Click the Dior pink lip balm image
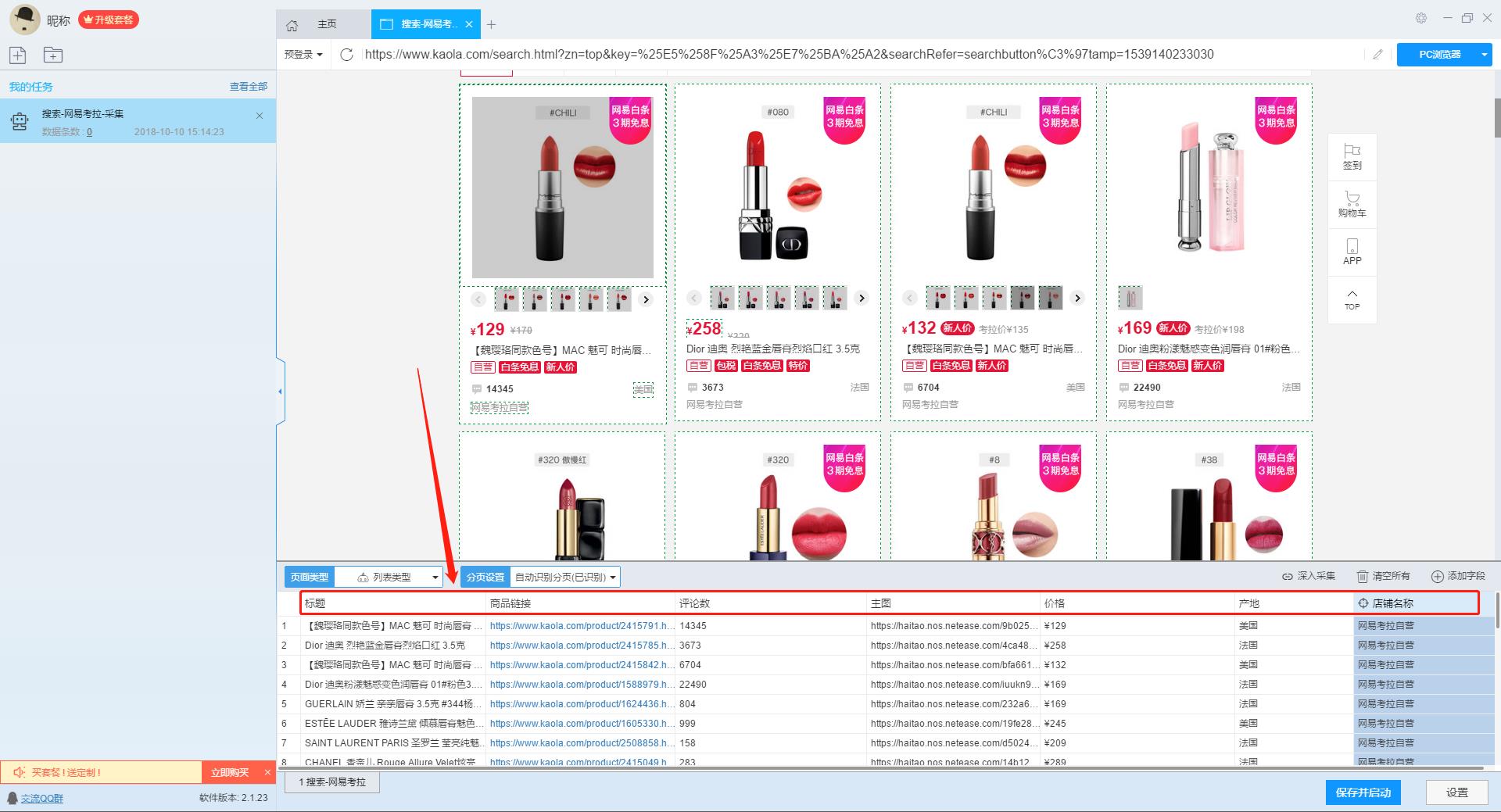Image resolution: width=1501 pixels, height=812 pixels. coord(1209,188)
